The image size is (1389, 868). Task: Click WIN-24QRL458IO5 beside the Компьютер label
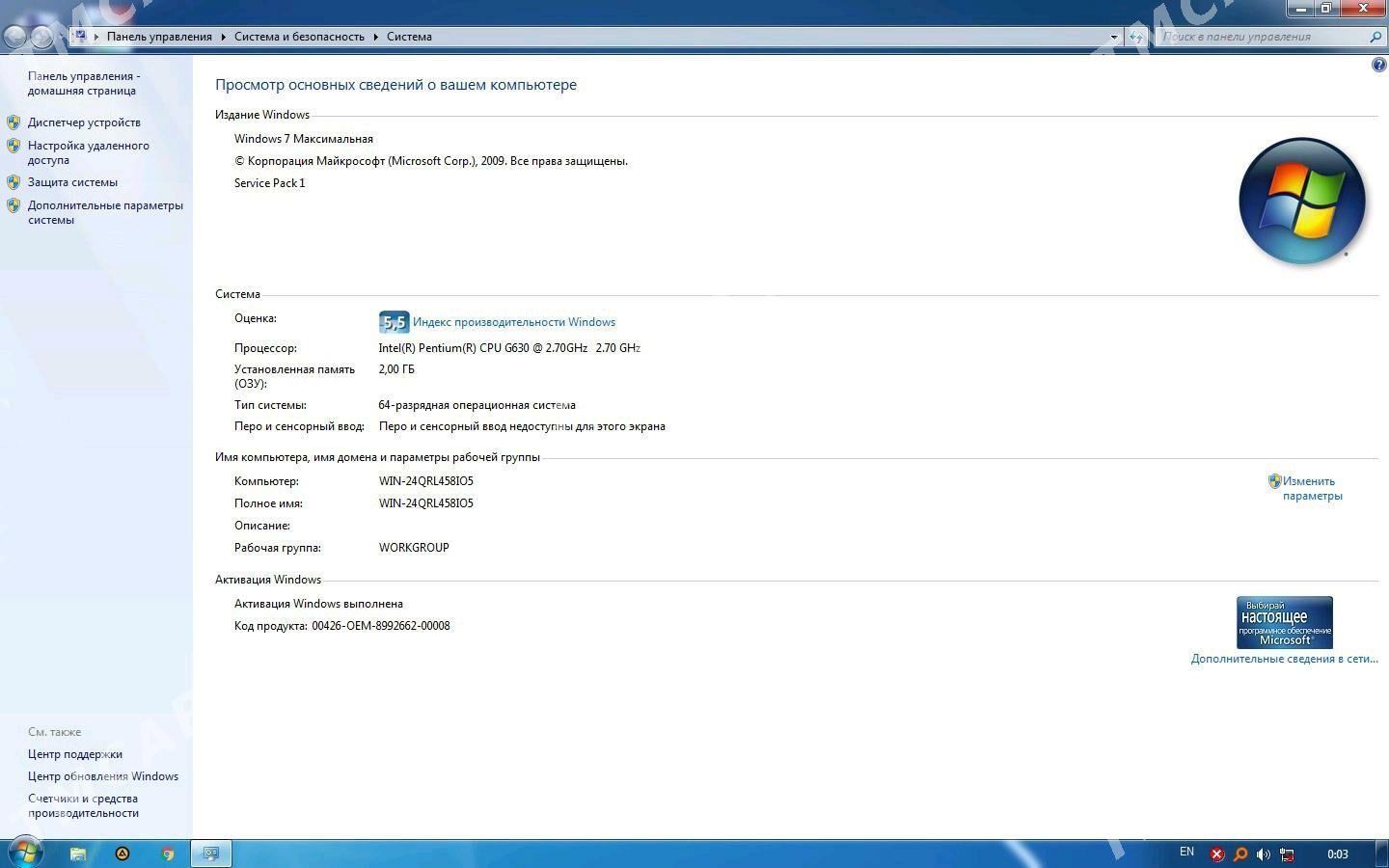tap(426, 481)
